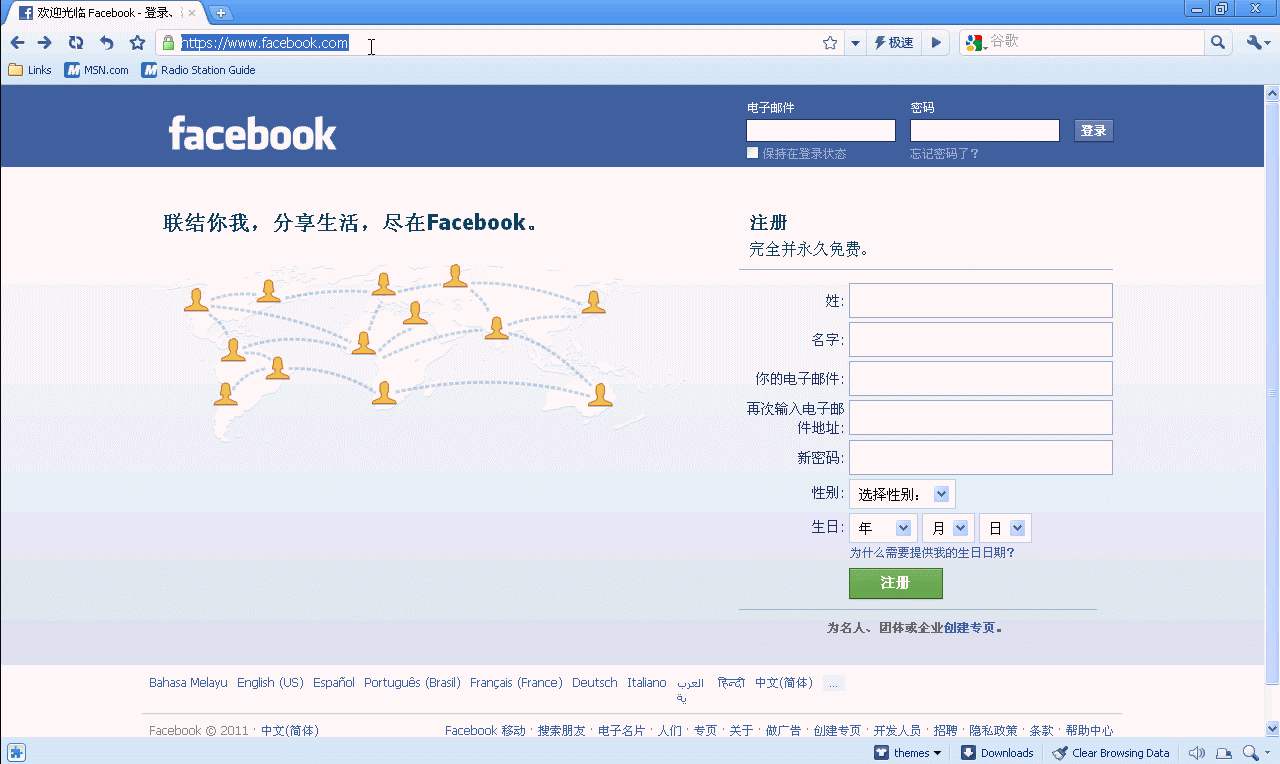Image resolution: width=1280 pixels, height=764 pixels.
Task: Click the undo/restore arrow icon in toolbar
Action: [106, 42]
